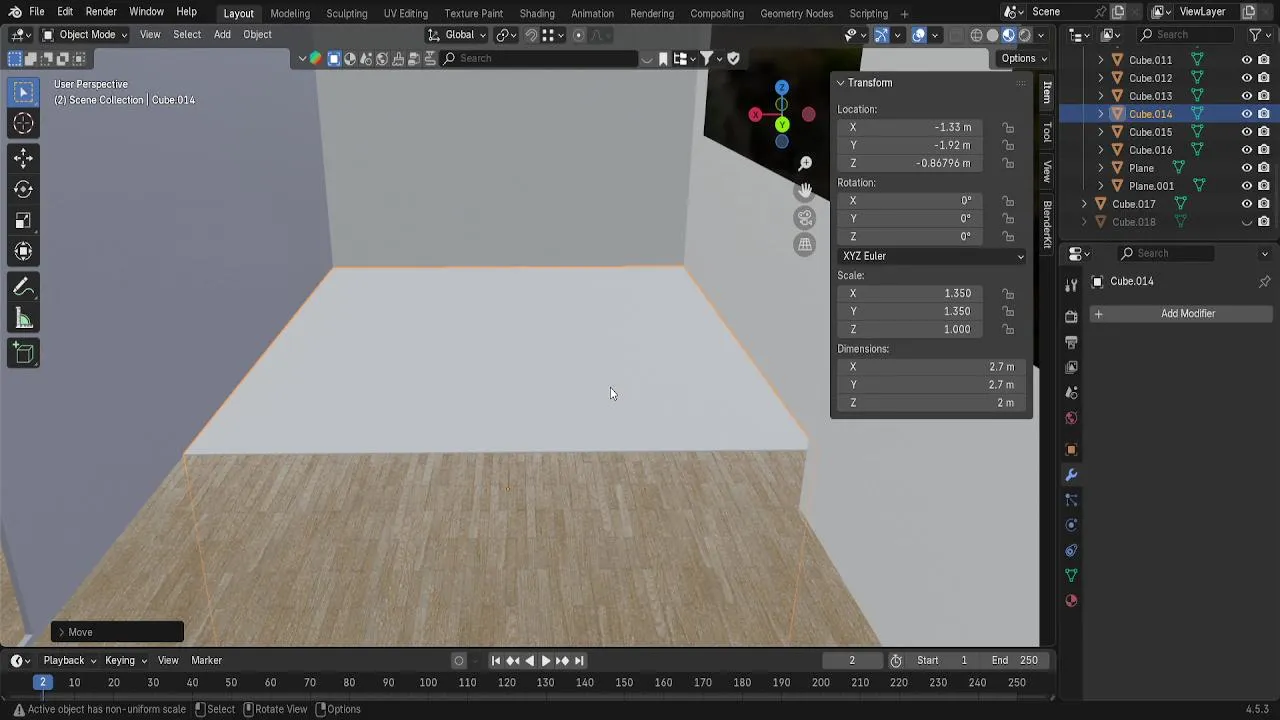Select the Transform tool
The width and height of the screenshot is (1280, 720).
(x=23, y=252)
